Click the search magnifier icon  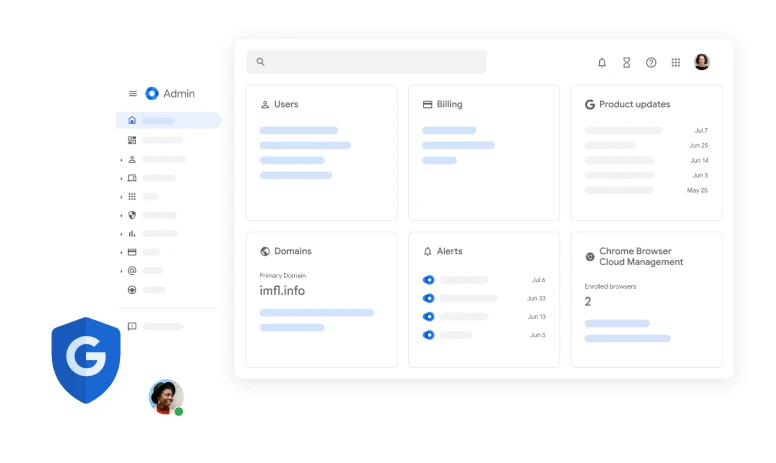pyautogui.click(x=260, y=62)
